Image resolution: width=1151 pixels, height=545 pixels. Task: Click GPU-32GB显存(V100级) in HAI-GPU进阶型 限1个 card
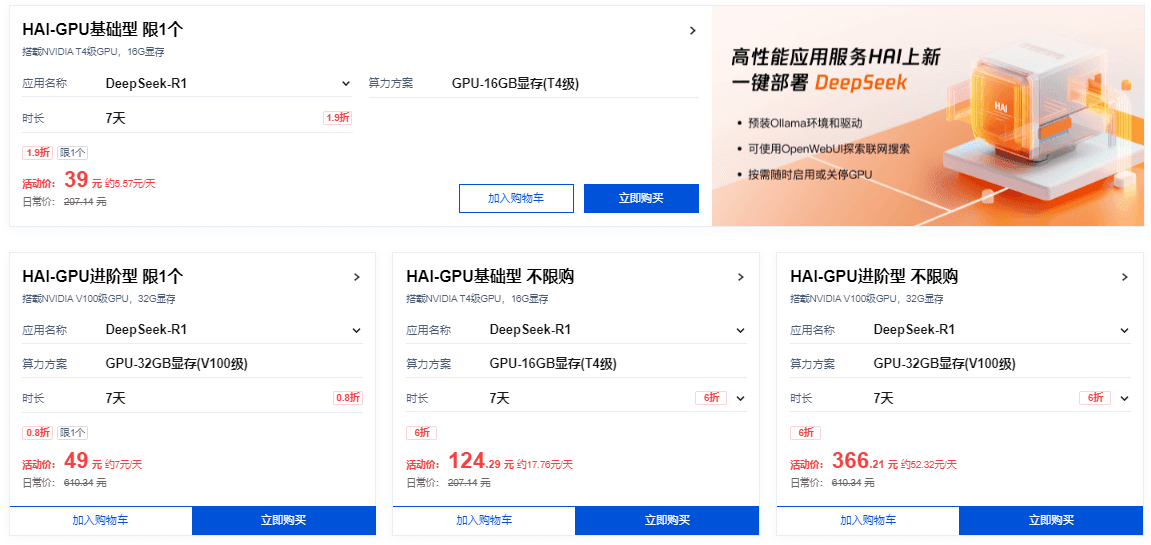pos(174,364)
